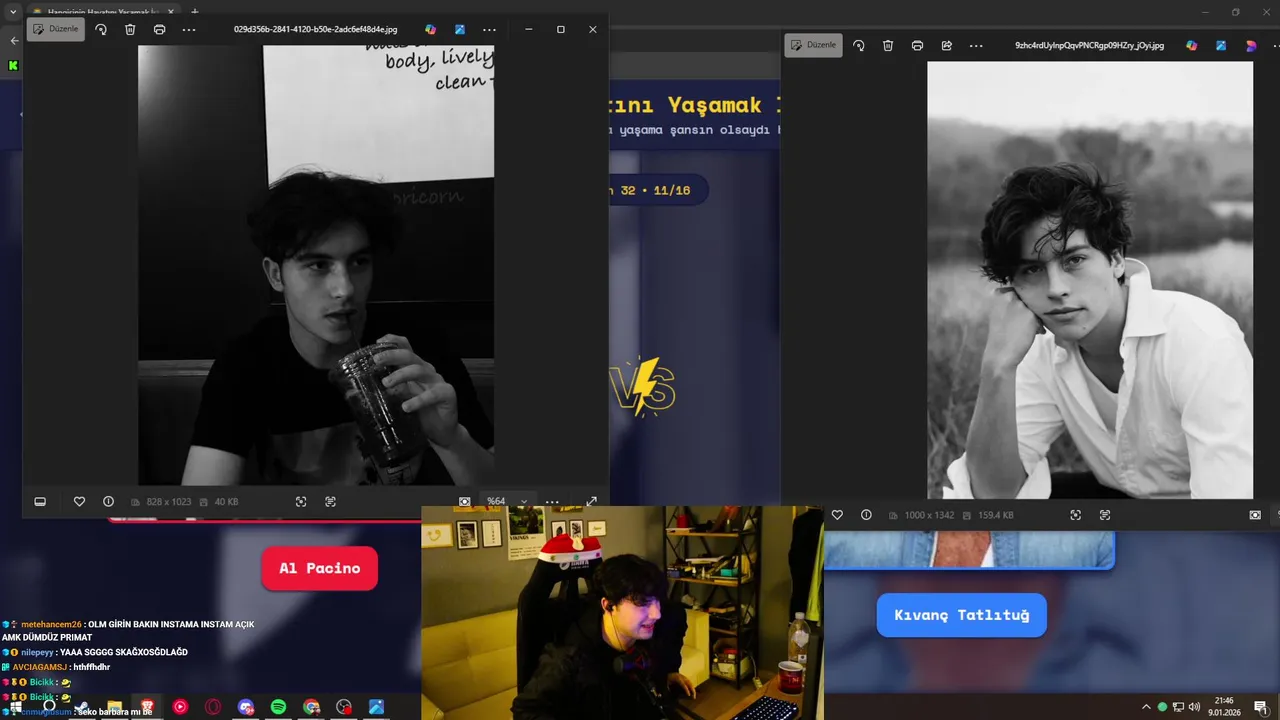The height and width of the screenshot is (720, 1280).
Task: Toggle filmstrip view in left photo window
Action: point(40,501)
